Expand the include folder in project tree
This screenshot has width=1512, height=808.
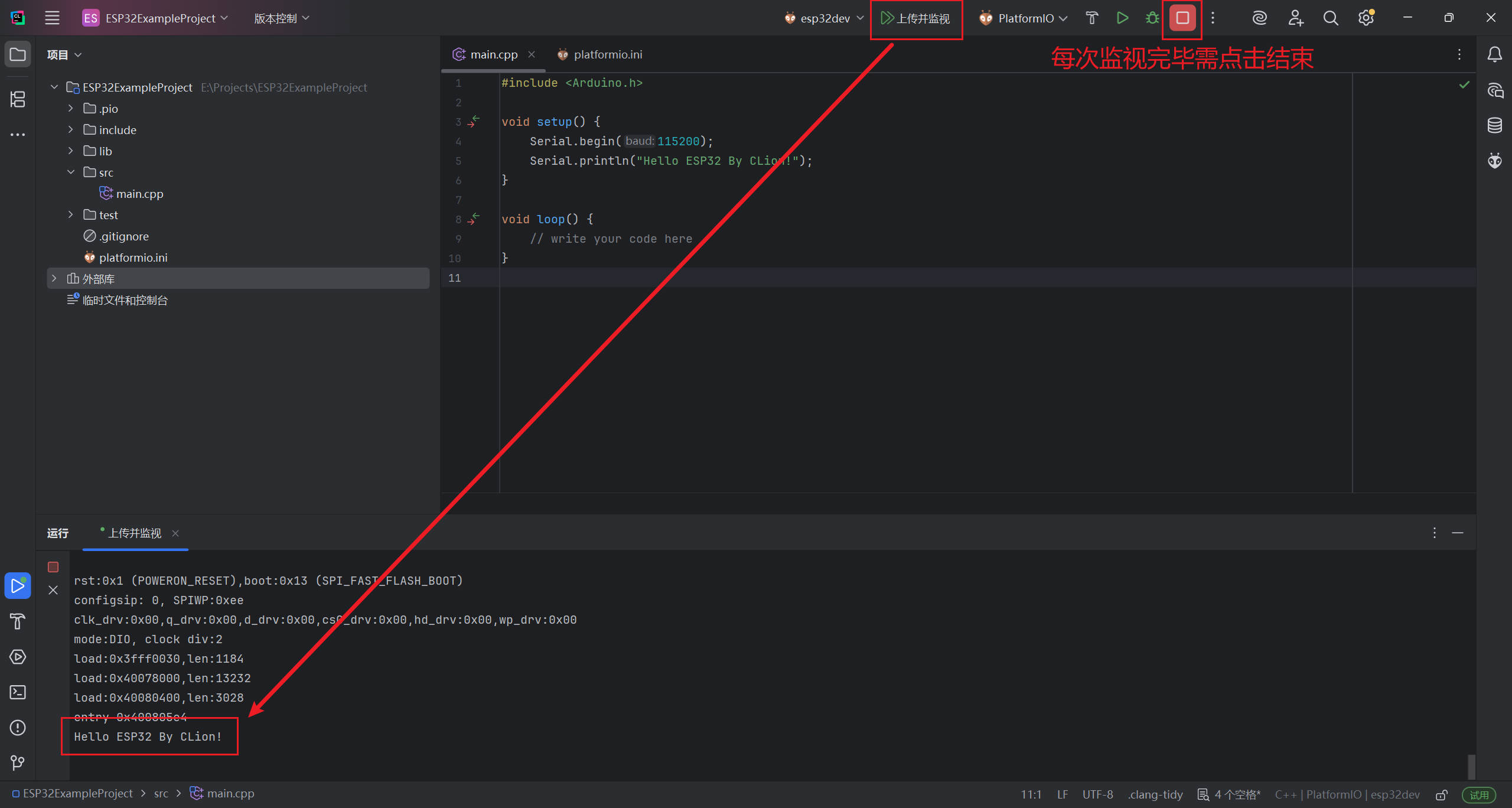point(71,130)
